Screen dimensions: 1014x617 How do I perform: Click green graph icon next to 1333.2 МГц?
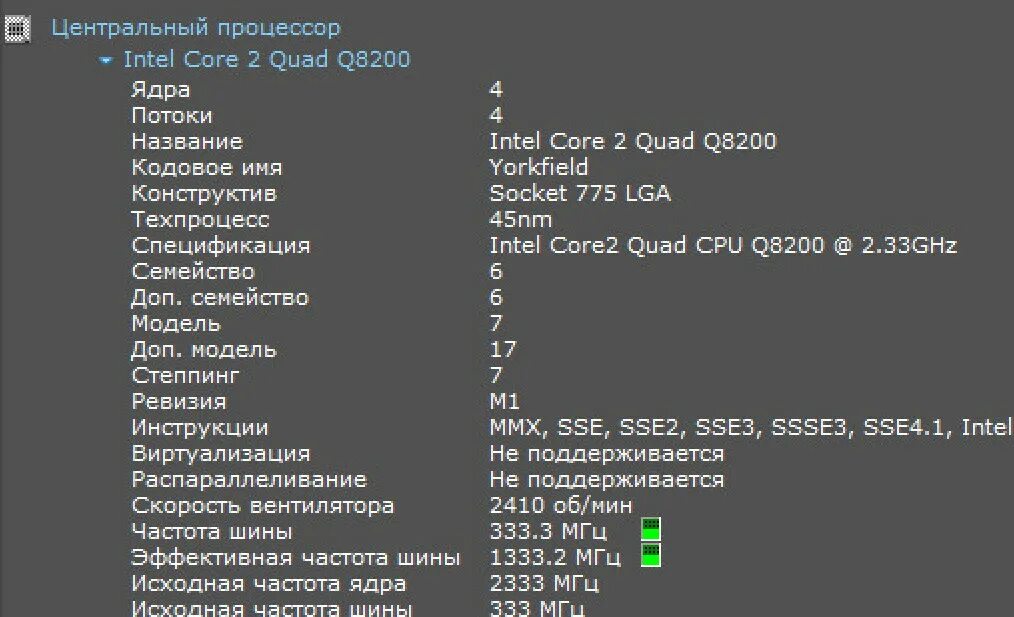pos(651,556)
